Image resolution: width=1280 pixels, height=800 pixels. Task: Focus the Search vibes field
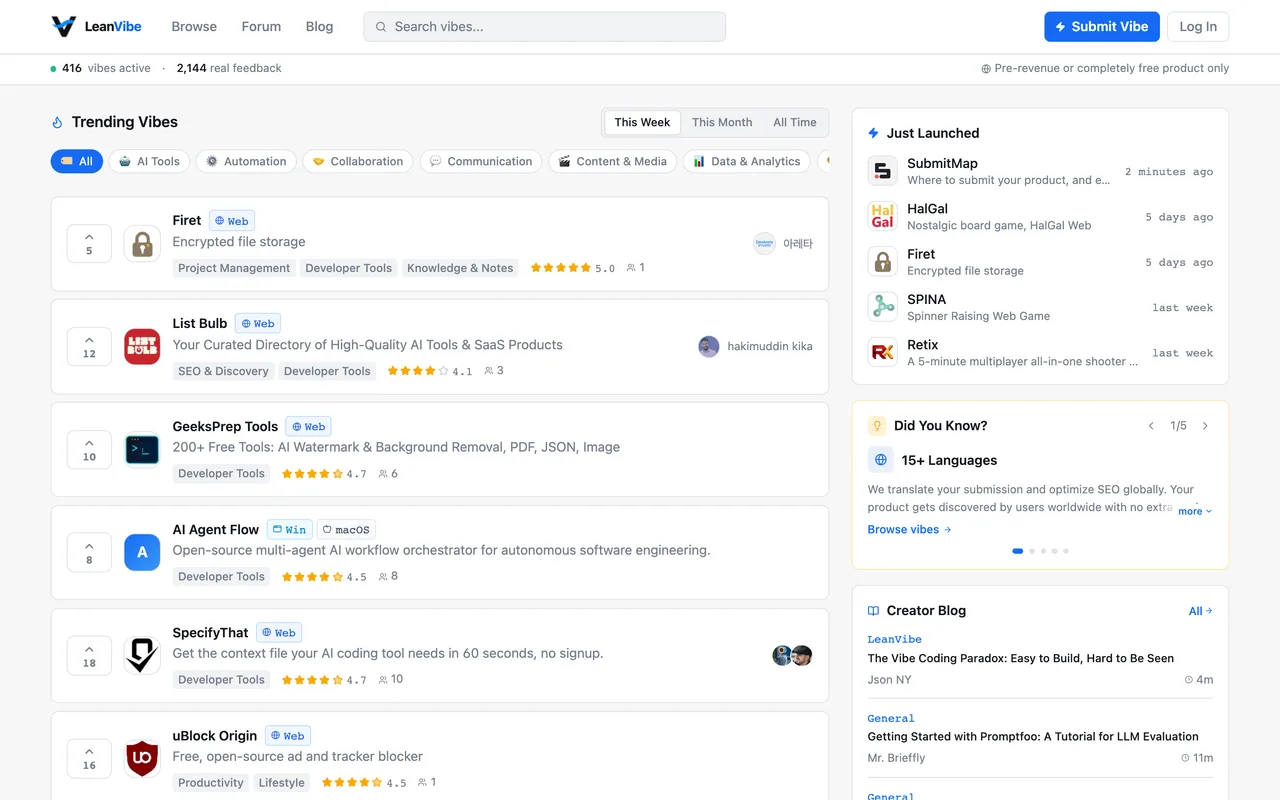[545, 27]
